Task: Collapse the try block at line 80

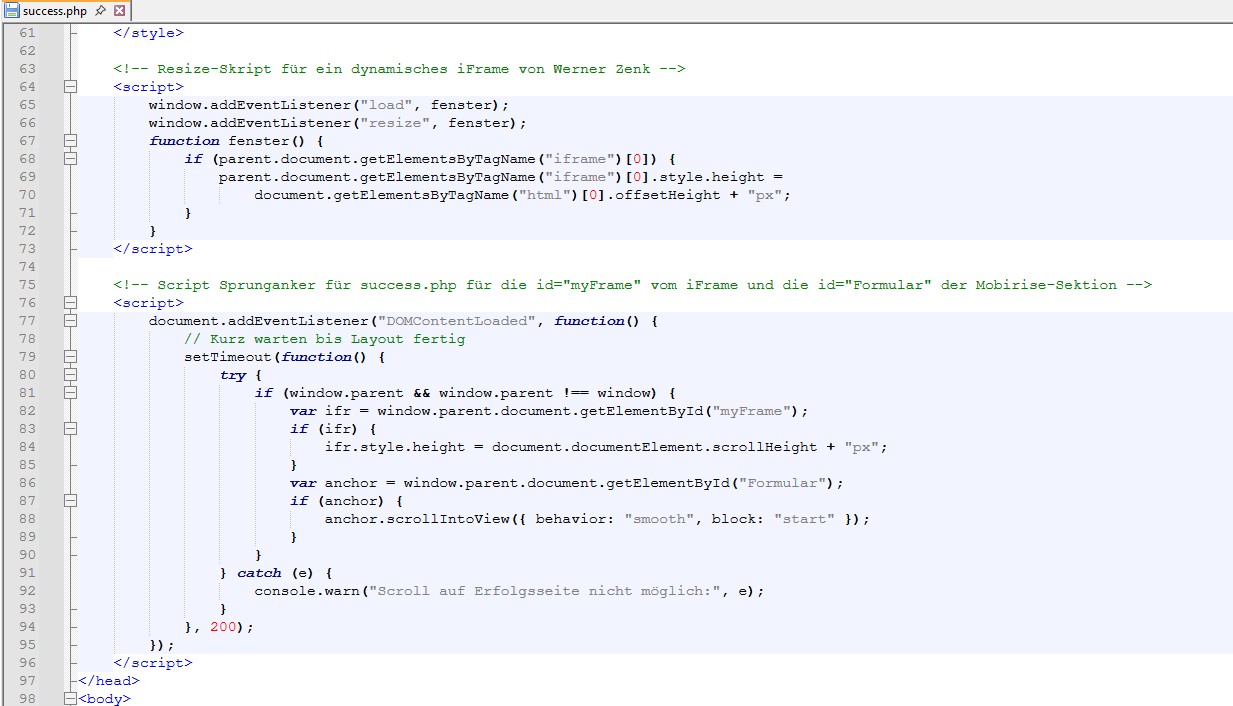Action: point(71,375)
